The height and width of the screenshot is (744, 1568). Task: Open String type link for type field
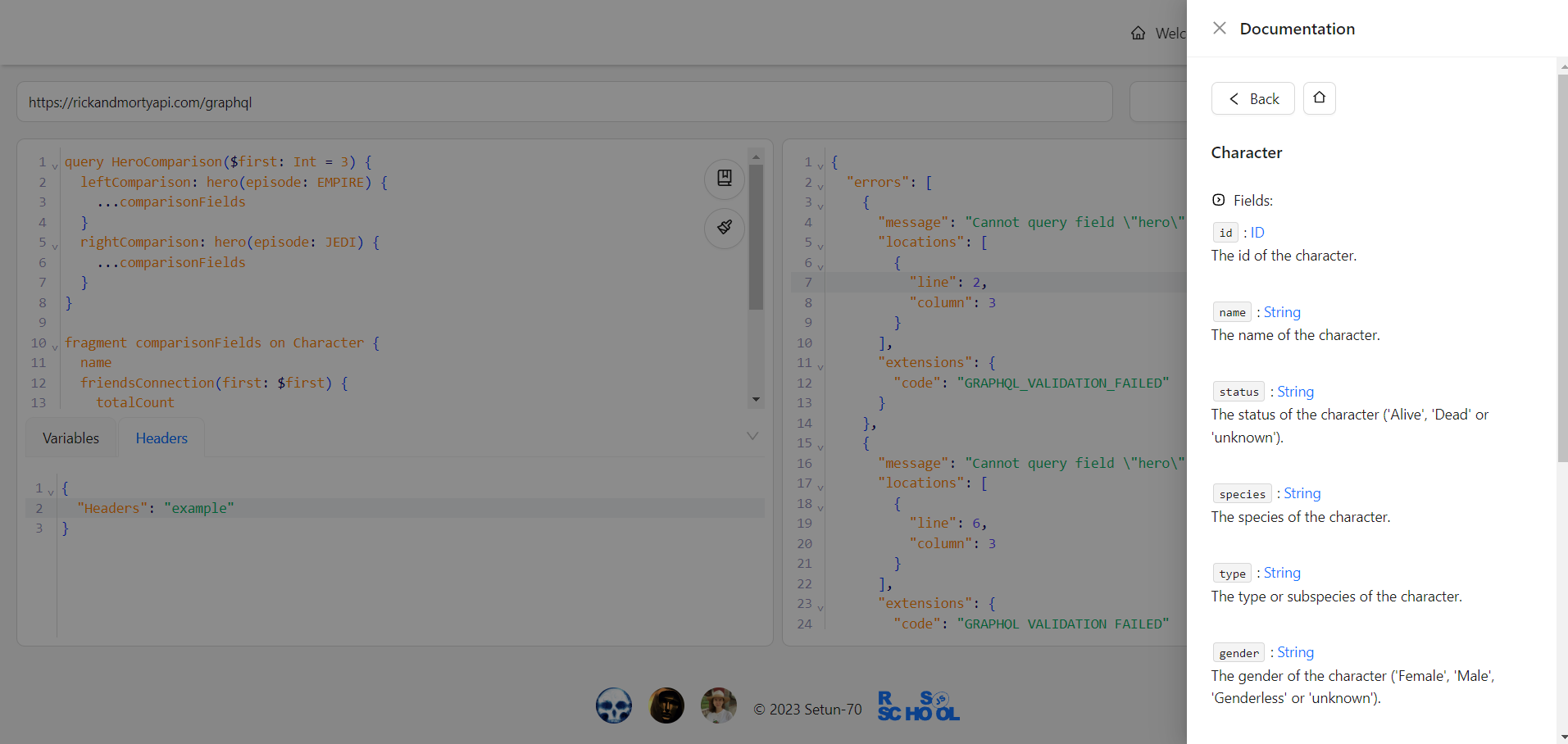click(x=1282, y=573)
